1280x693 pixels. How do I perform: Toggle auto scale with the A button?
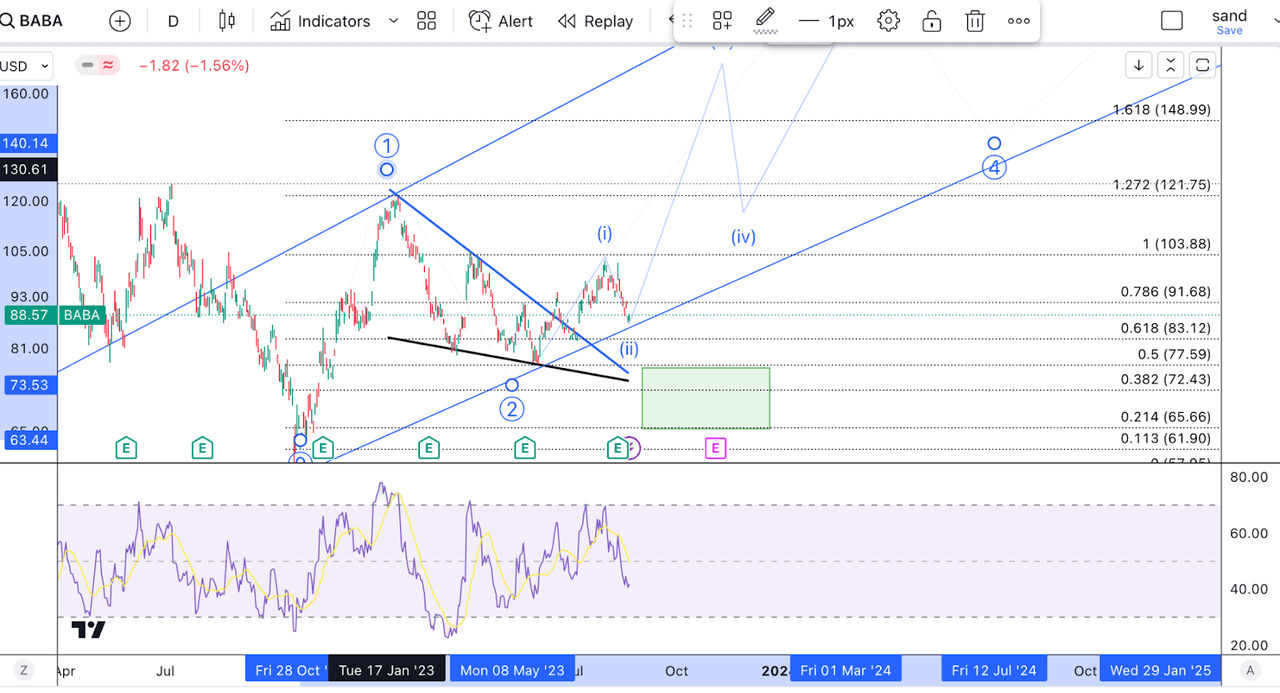click(1248, 671)
